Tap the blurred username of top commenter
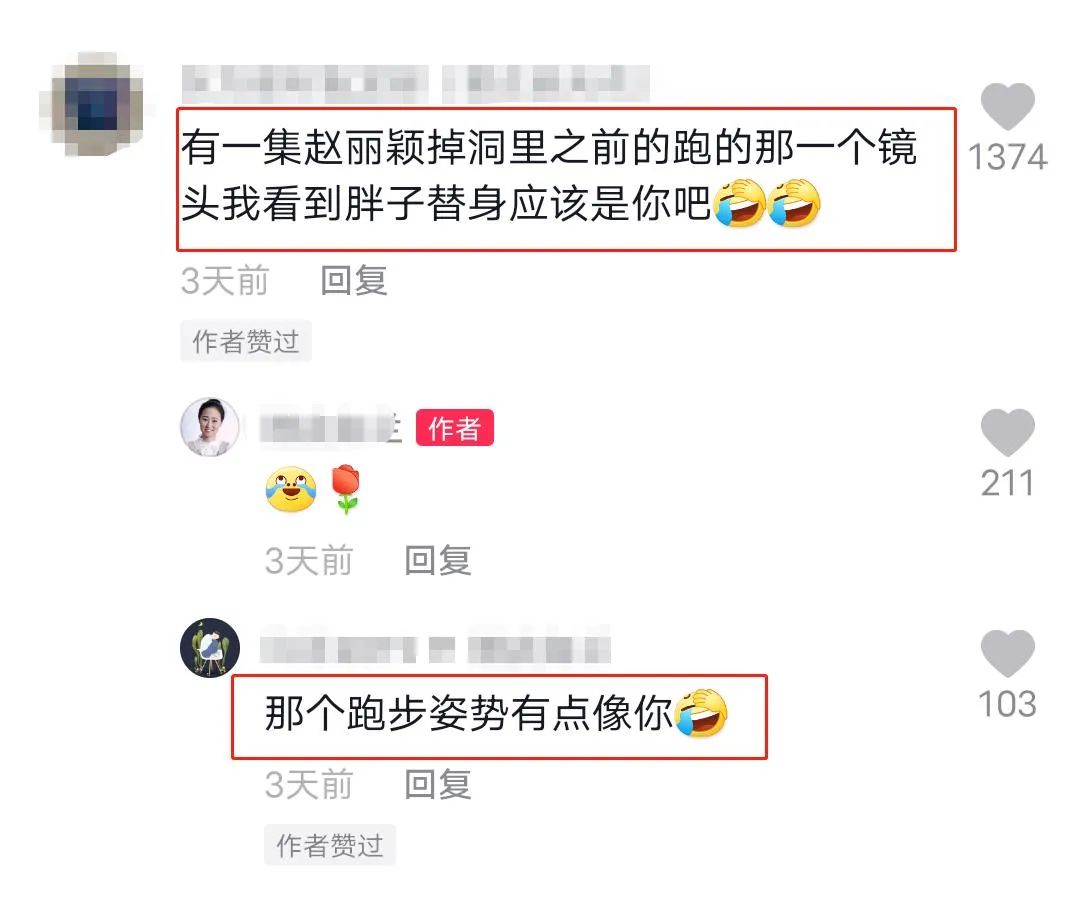1079x900 pixels. point(416,83)
